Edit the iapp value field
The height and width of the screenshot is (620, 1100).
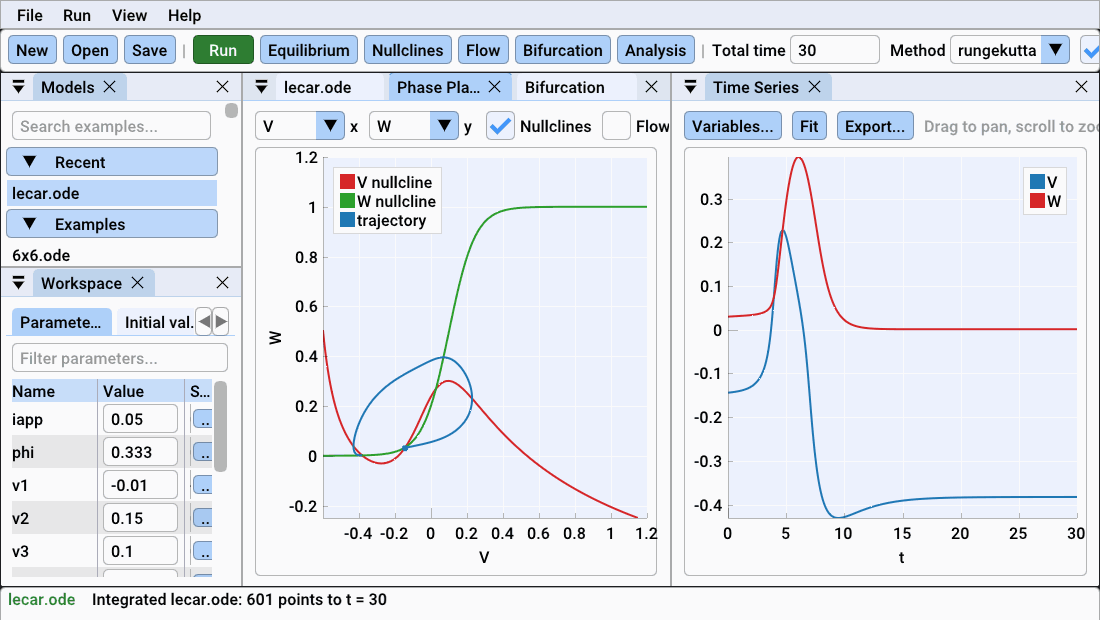[140, 419]
